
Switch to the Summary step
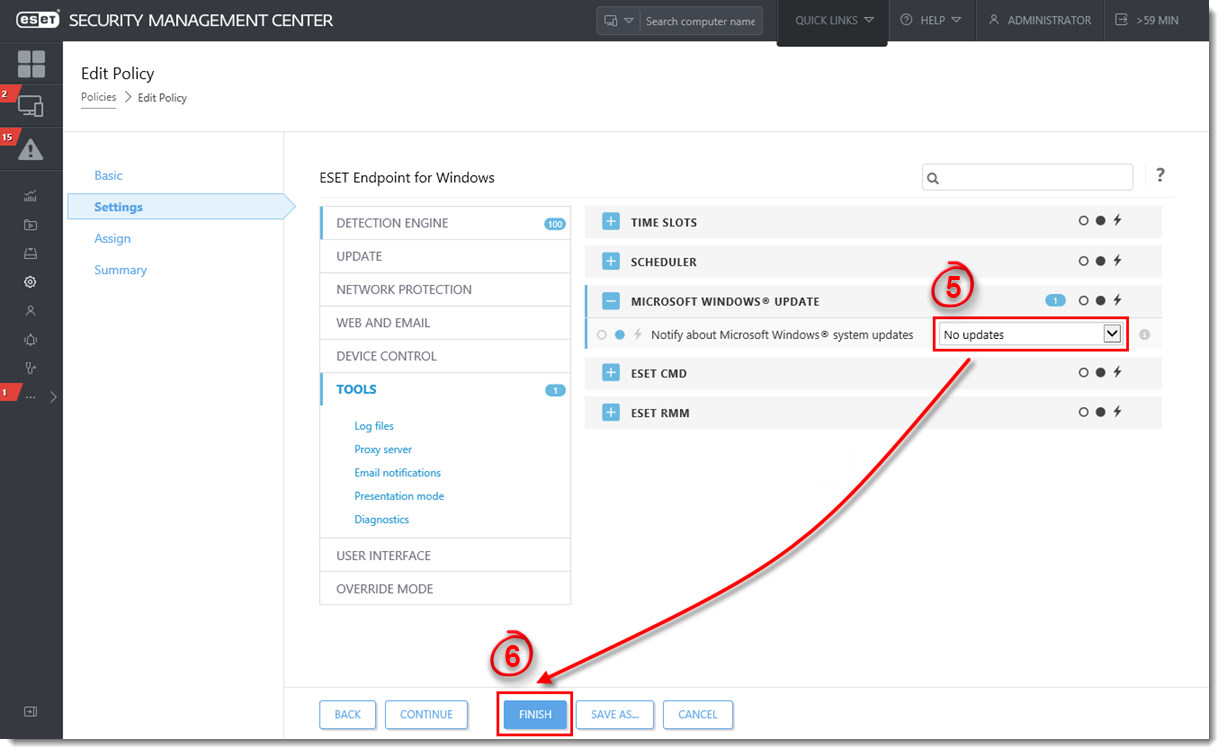pos(120,270)
